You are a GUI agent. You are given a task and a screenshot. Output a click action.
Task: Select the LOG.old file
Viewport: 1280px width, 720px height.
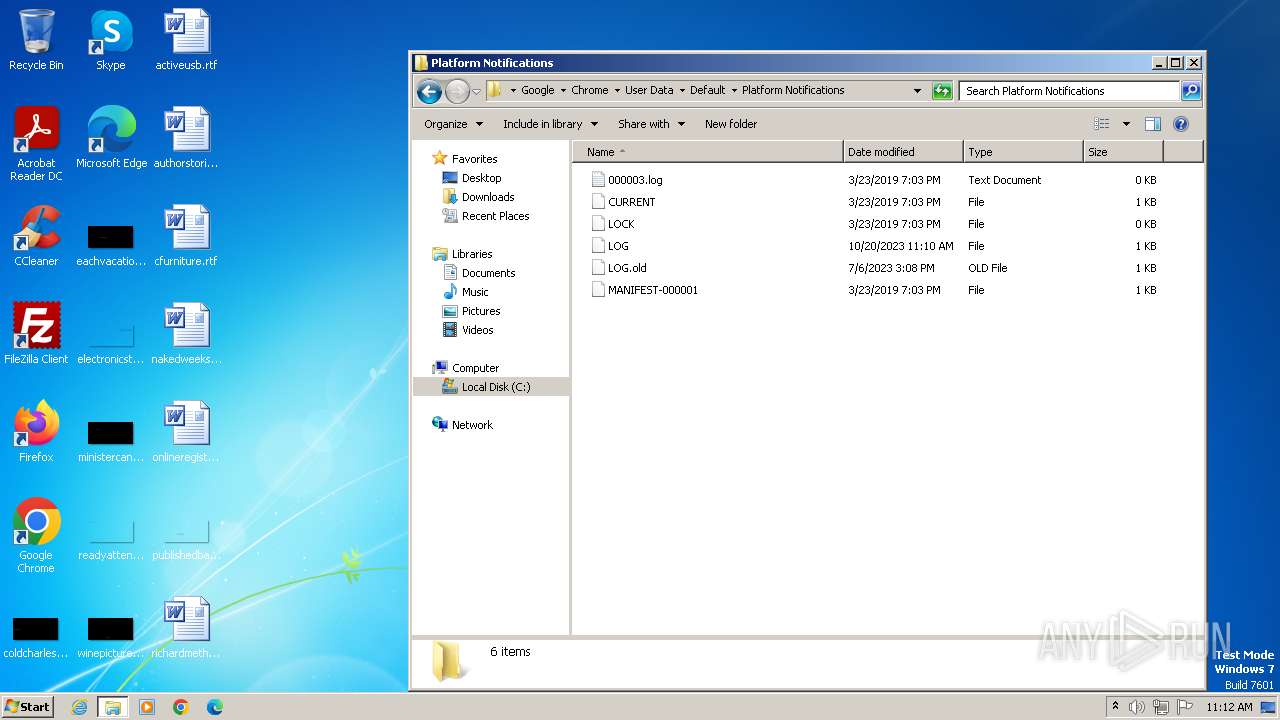(x=627, y=268)
